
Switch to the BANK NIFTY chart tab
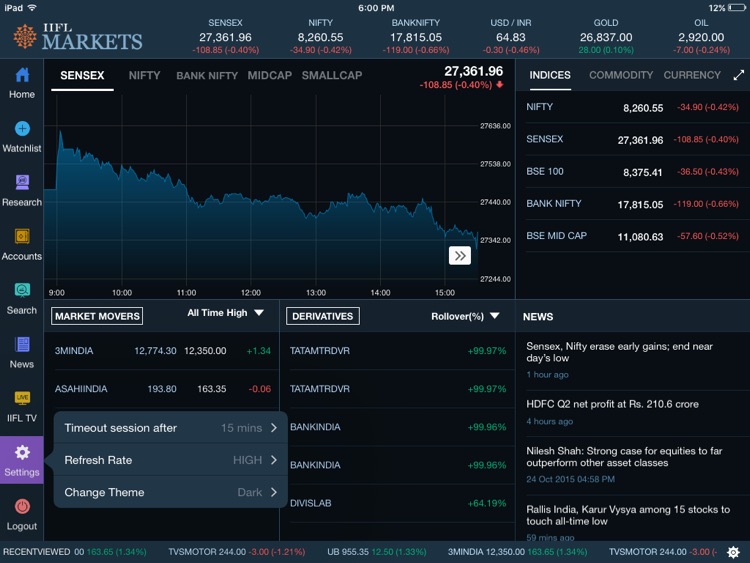(207, 76)
